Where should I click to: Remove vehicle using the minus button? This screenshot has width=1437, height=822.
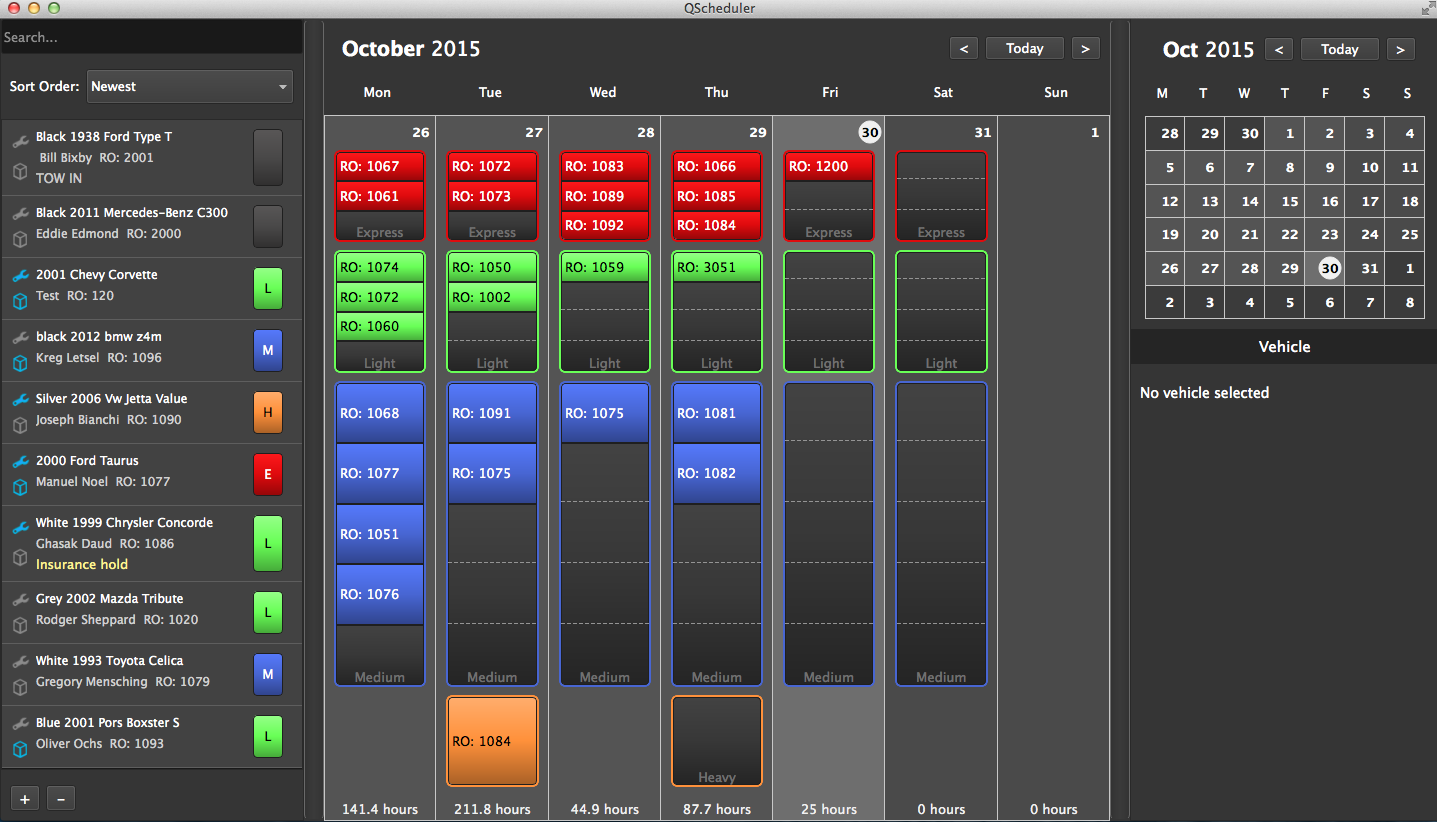click(x=61, y=798)
